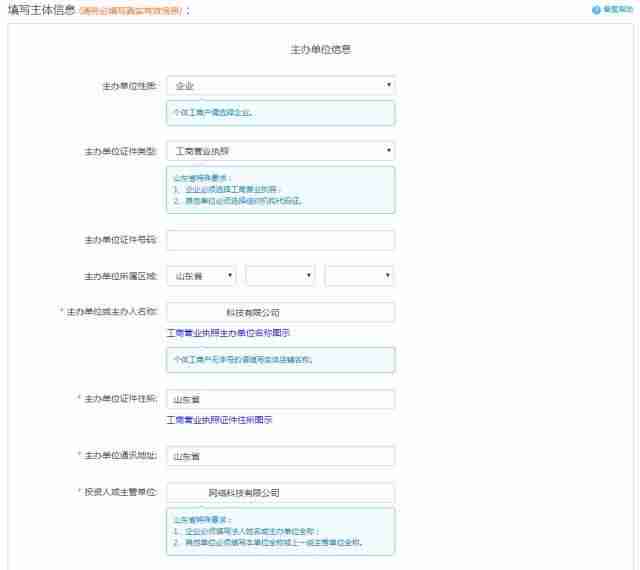Image resolution: width=640 pixels, height=570 pixels.
Task: Open the 工商营业执照证件住所图示 link
Action: point(220,420)
